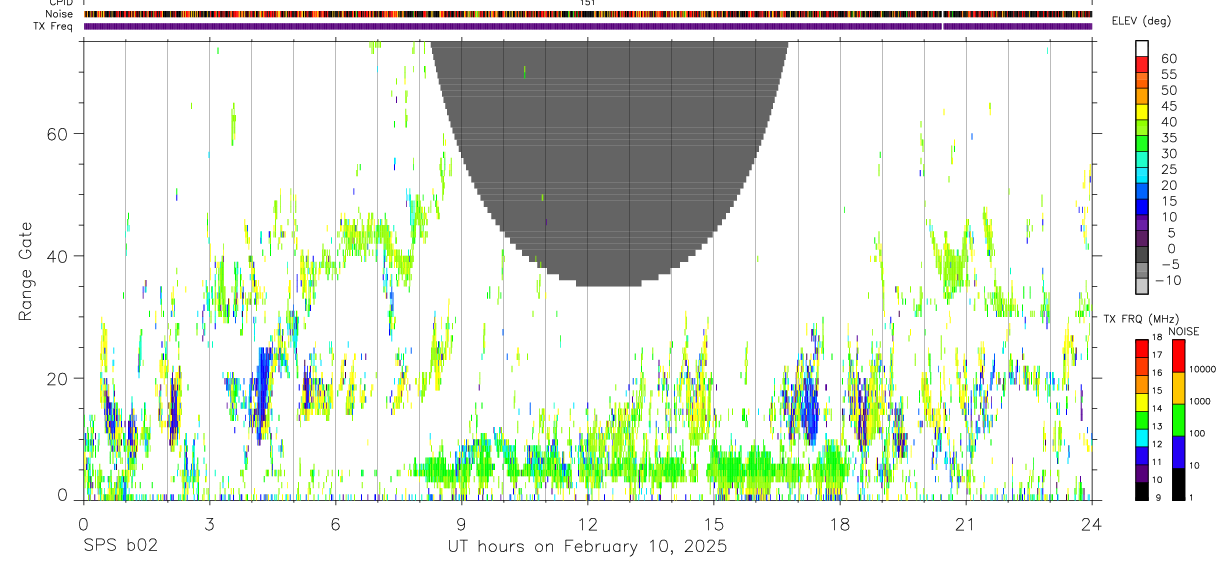Click the ELEV (deg) legend title

pos(1143,21)
